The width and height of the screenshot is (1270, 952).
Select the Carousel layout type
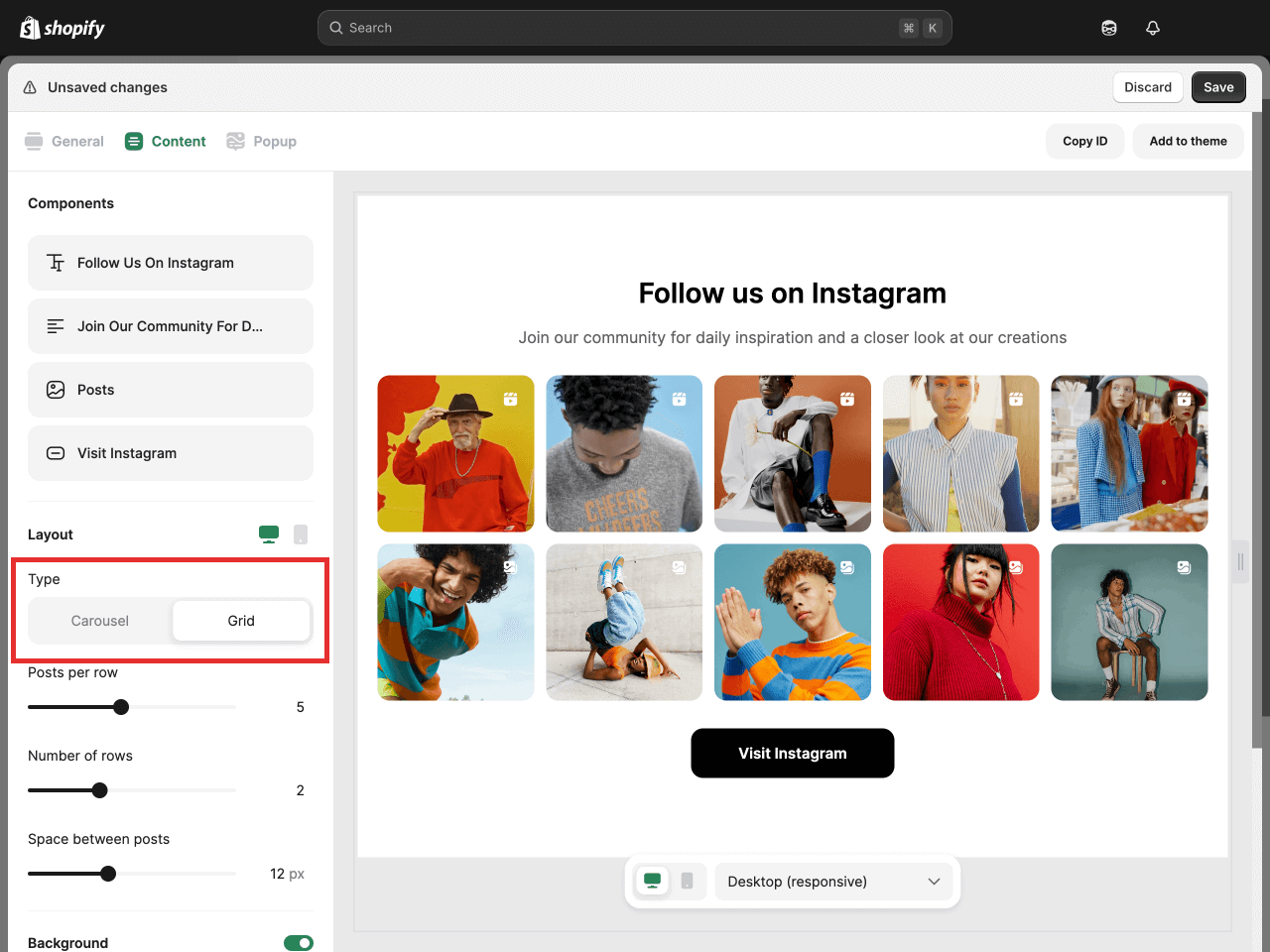pos(99,621)
